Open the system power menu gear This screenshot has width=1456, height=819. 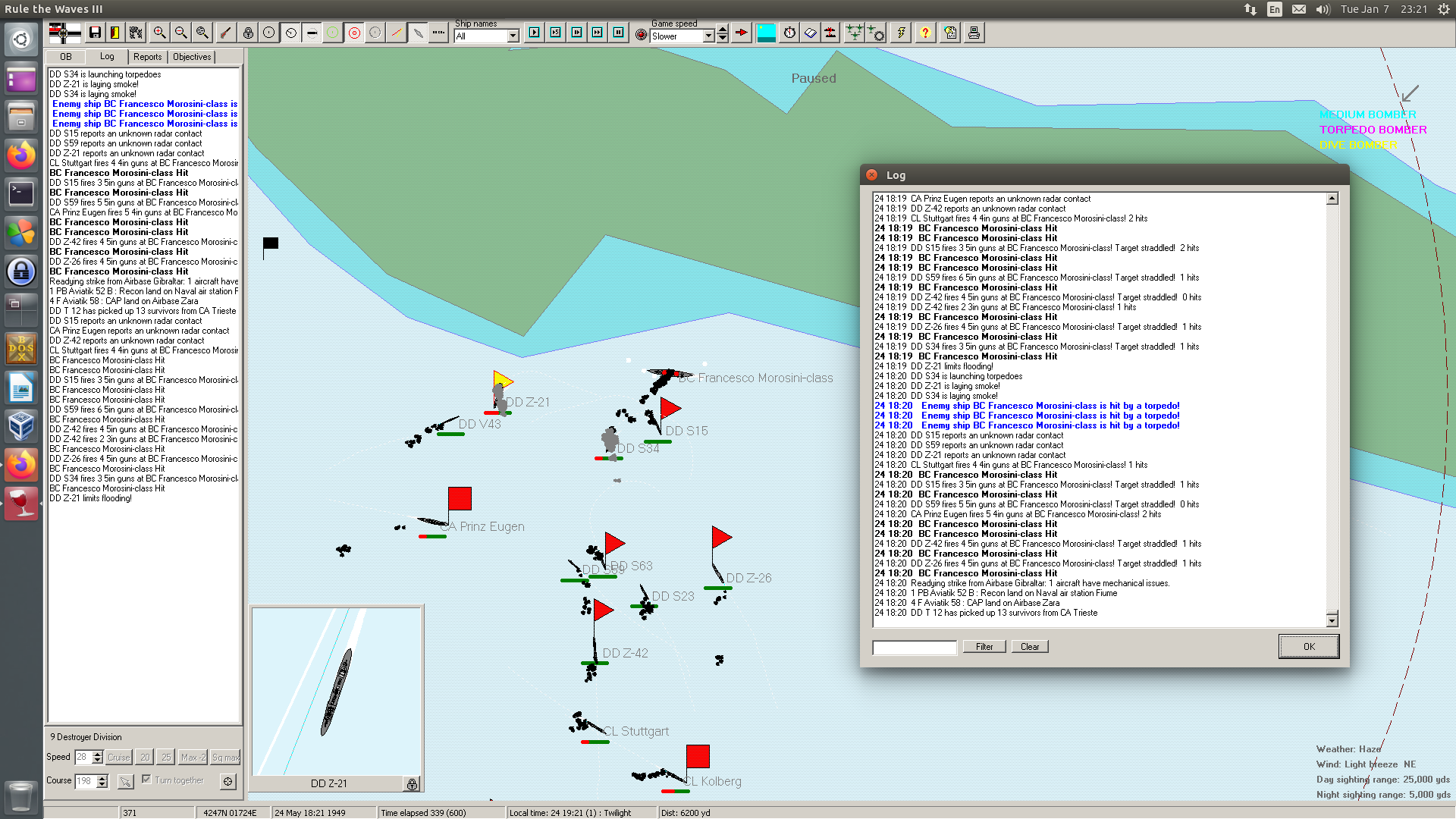pyautogui.click(x=1443, y=9)
